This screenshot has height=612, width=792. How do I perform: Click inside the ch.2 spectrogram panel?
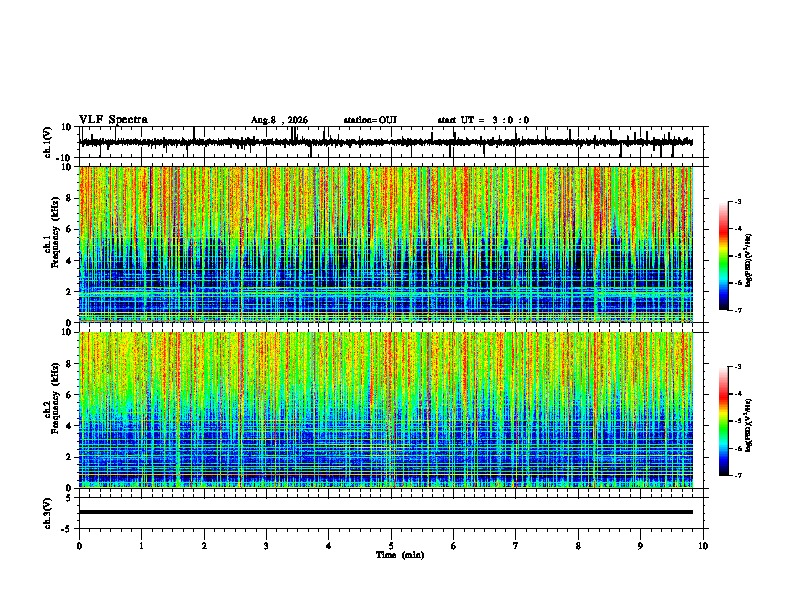pos(386,410)
